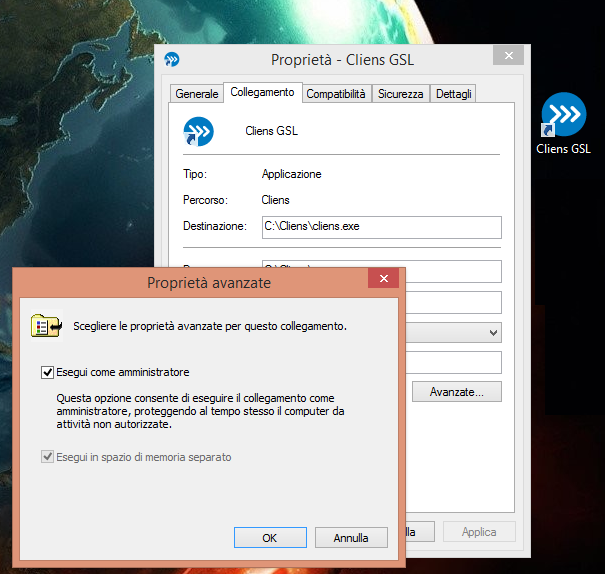Select the Cliens GSL desktop shortcut icon

[563, 118]
